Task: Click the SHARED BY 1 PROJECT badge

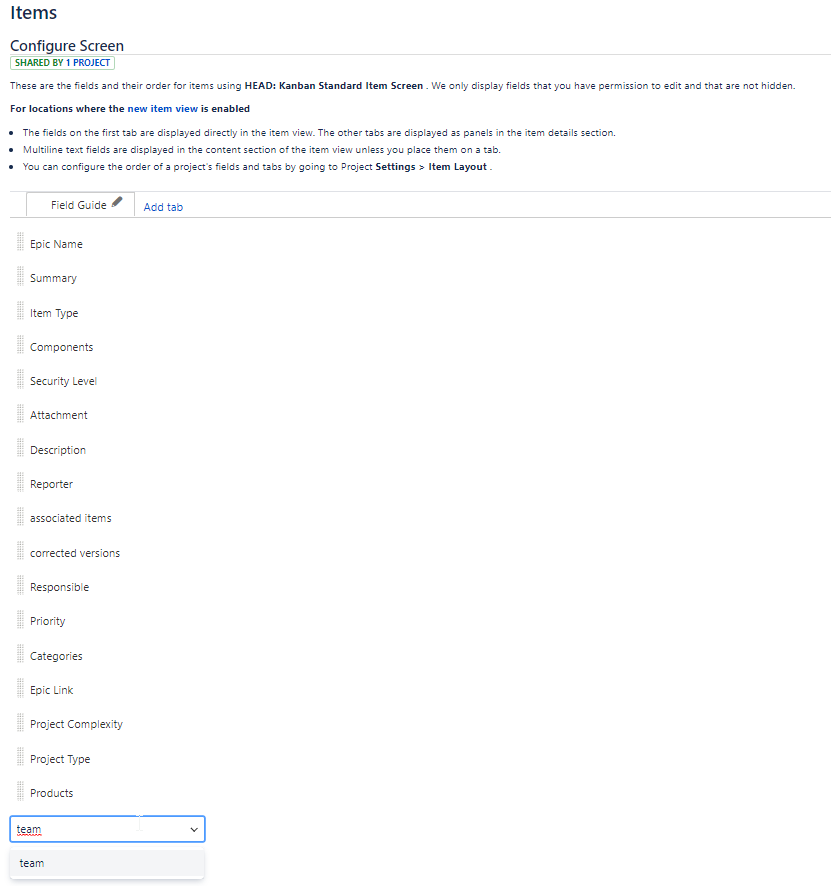Action: [62, 62]
